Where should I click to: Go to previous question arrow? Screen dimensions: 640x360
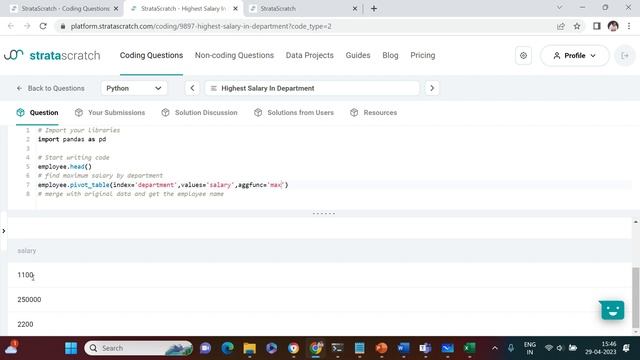pyautogui.click(x=192, y=88)
